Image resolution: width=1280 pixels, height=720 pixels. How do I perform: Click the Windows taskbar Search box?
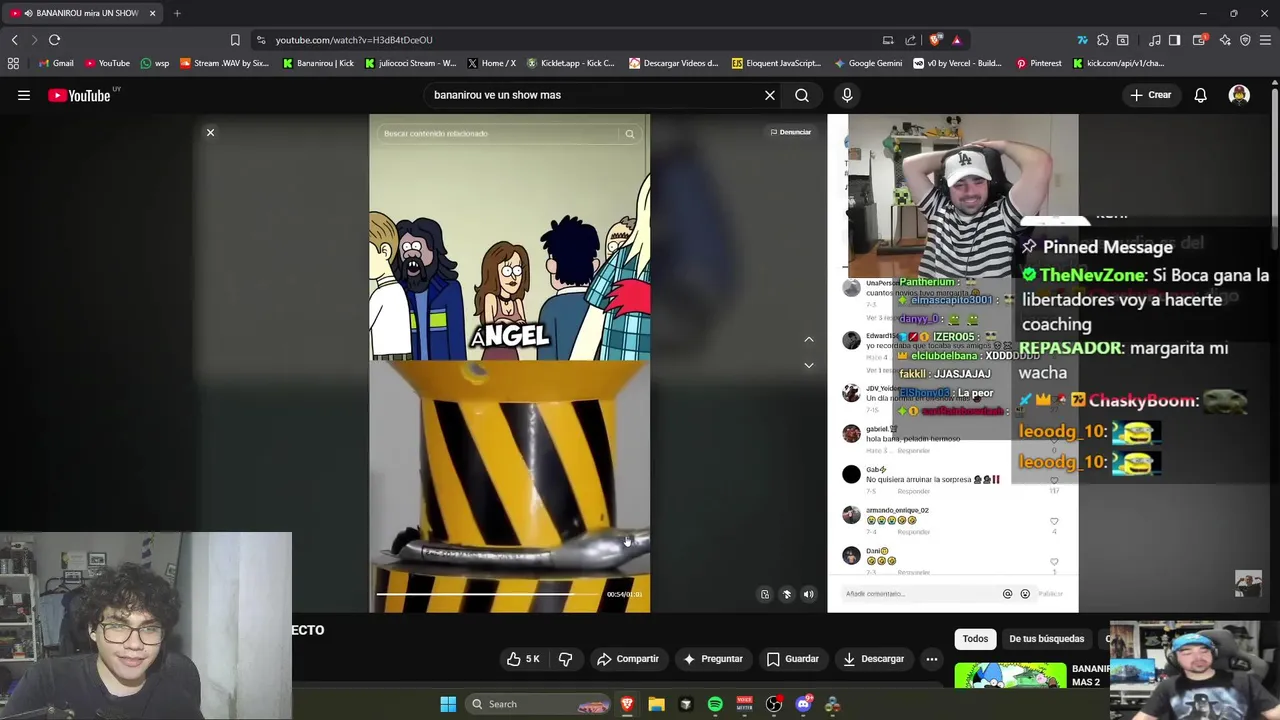click(539, 704)
